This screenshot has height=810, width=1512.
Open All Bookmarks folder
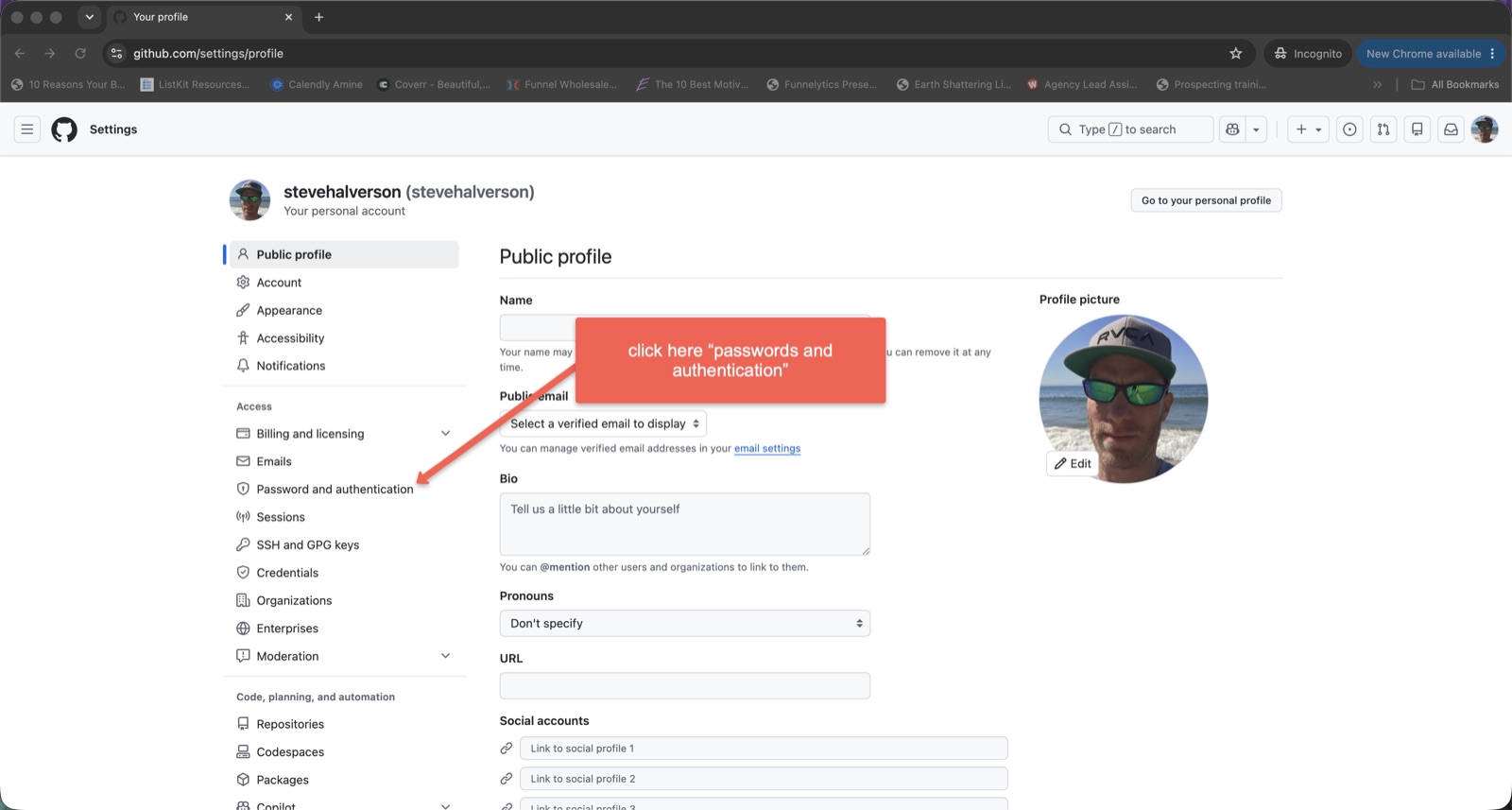1455,84
